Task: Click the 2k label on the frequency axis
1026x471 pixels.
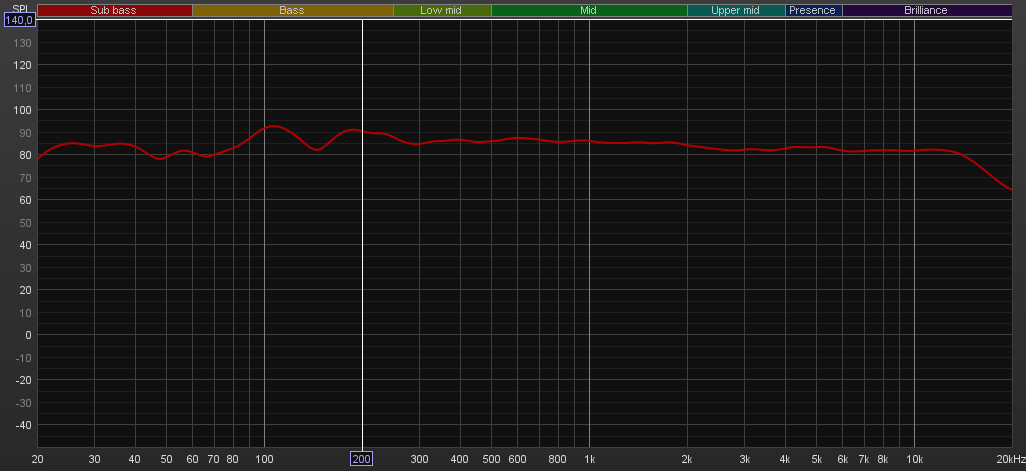Action: pos(687,459)
